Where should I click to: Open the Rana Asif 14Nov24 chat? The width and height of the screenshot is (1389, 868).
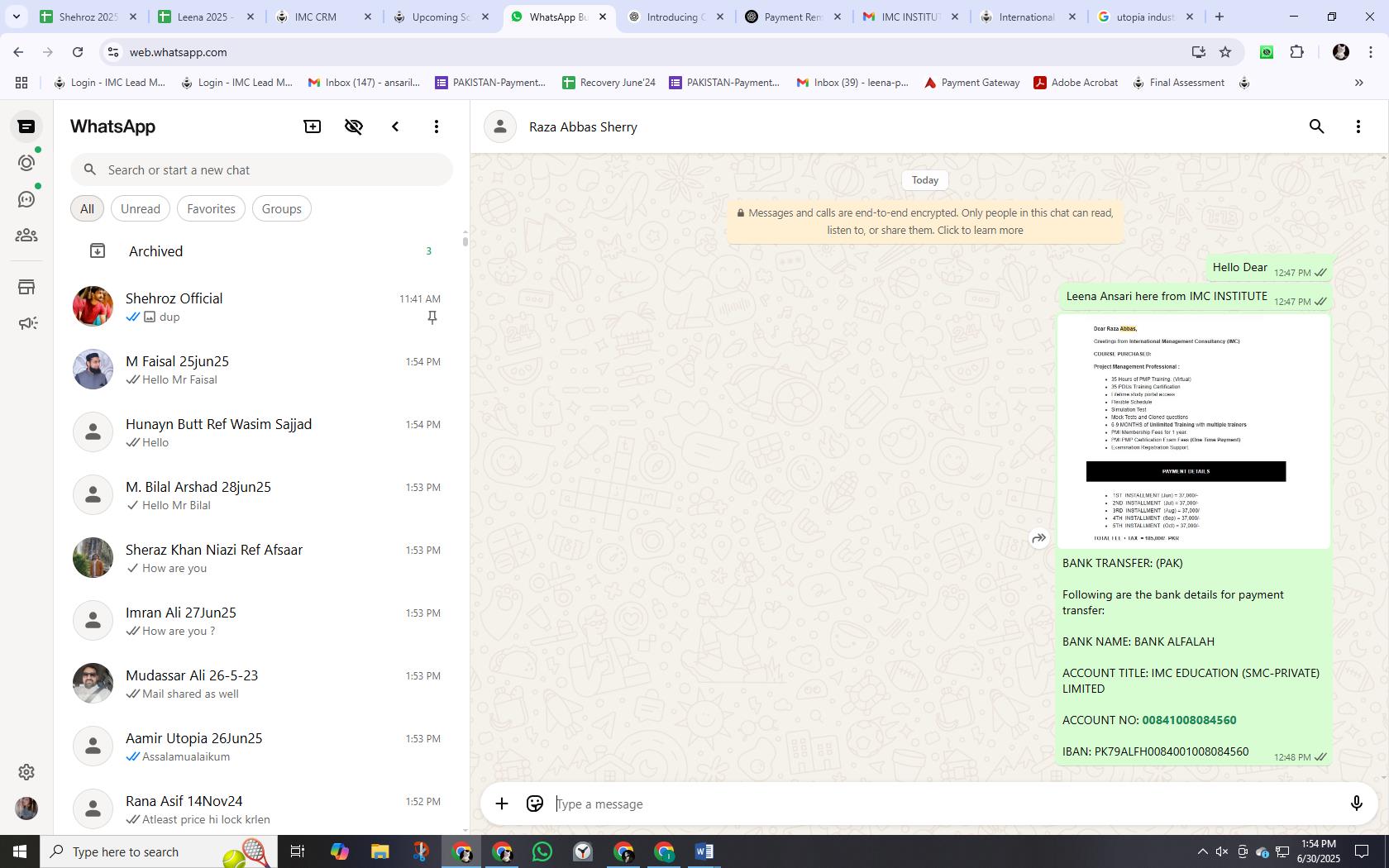coord(261,807)
